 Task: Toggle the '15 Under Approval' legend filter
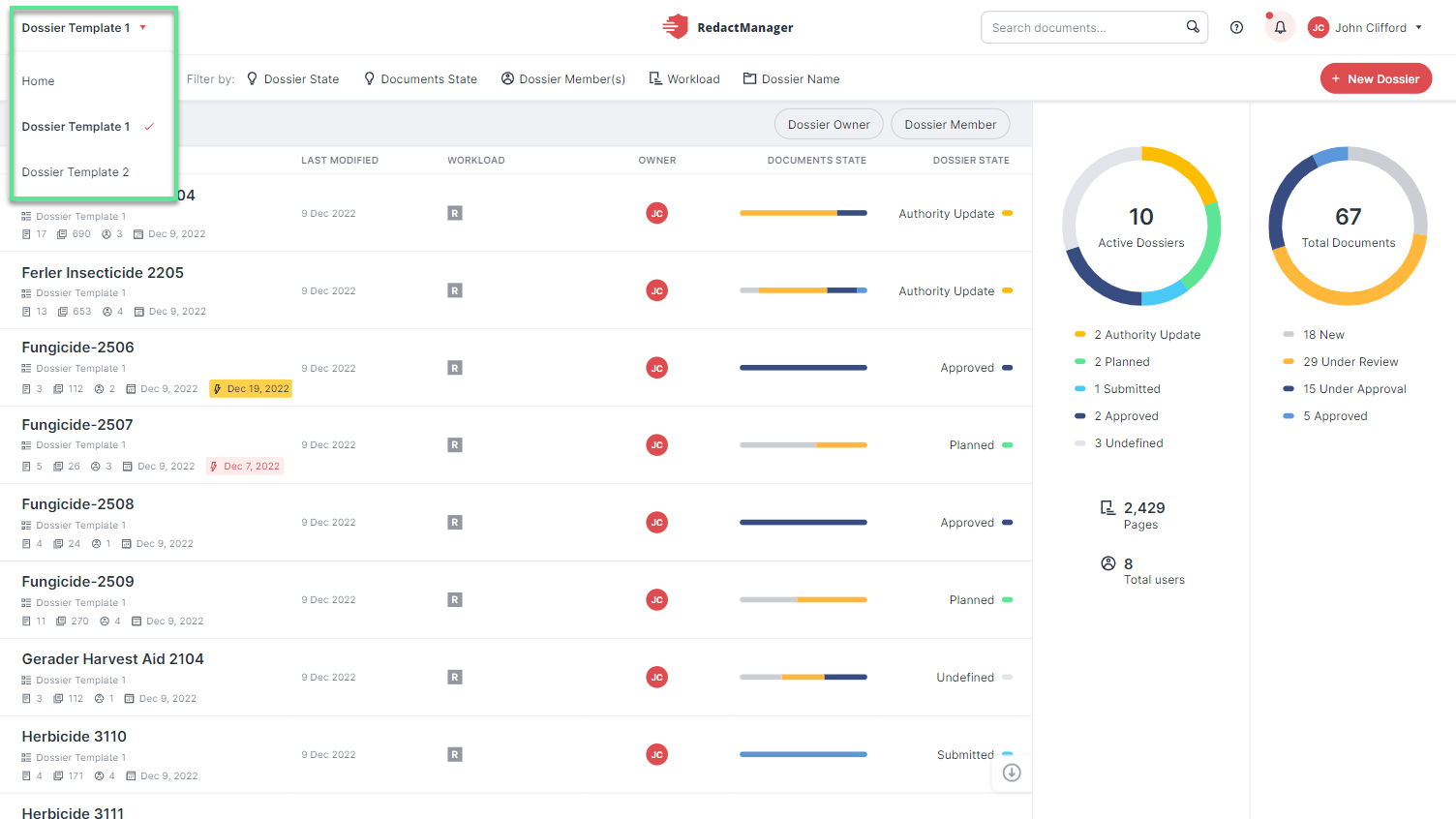tap(1345, 389)
